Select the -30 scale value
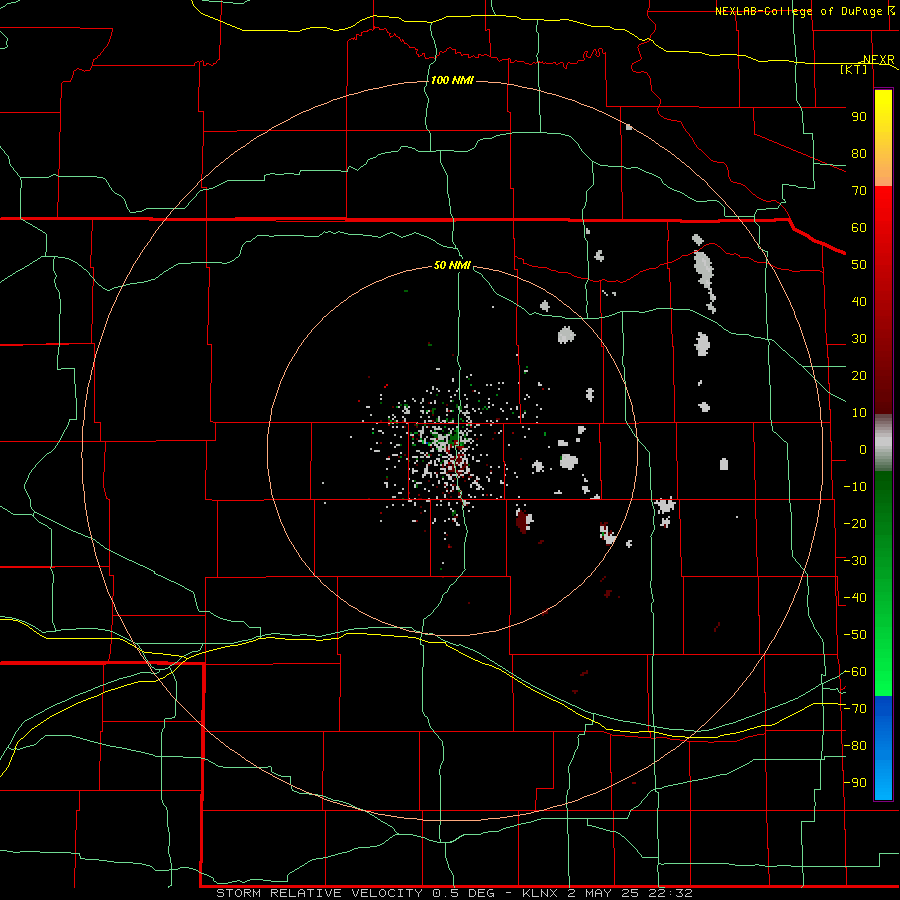 (x=855, y=561)
